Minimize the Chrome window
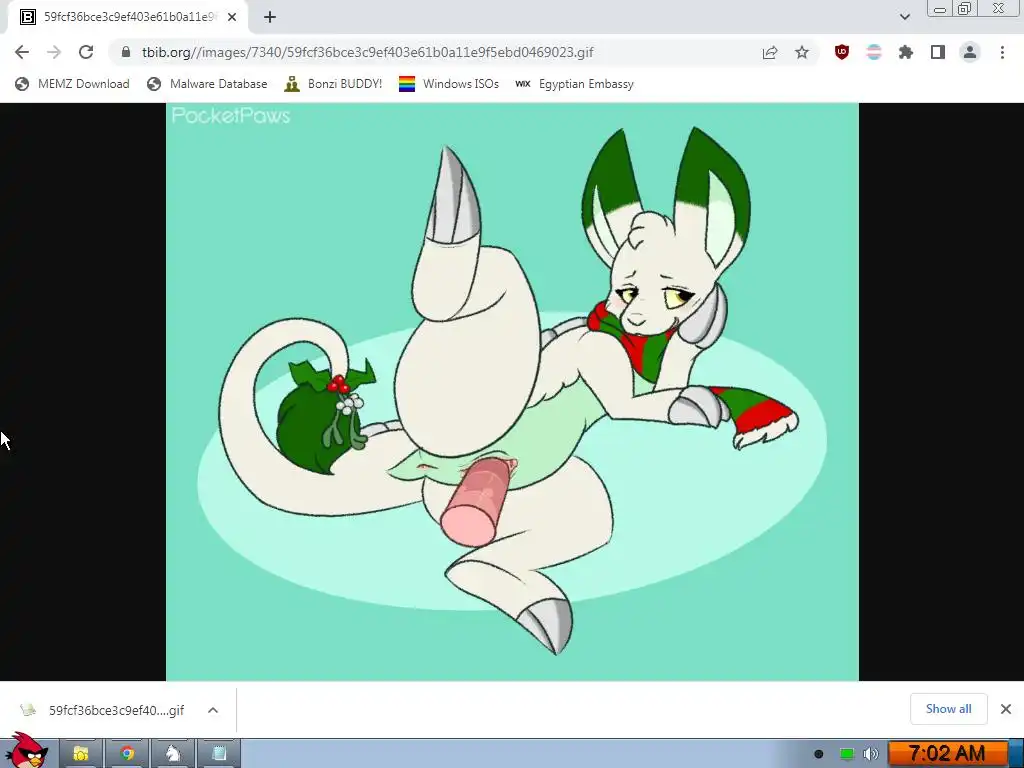Image resolution: width=1024 pixels, height=768 pixels. click(940, 9)
